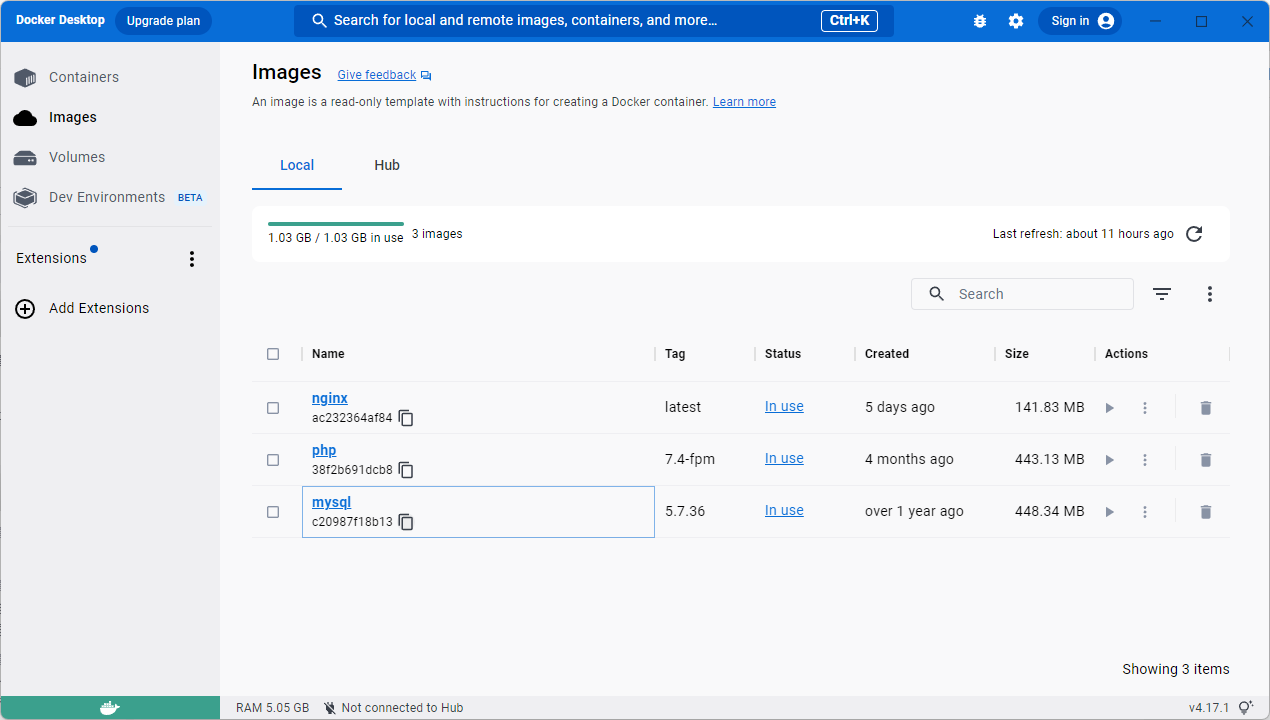Screen dimensions: 1270x720
Task: Click the disk usage progress bar
Action: tap(336, 224)
